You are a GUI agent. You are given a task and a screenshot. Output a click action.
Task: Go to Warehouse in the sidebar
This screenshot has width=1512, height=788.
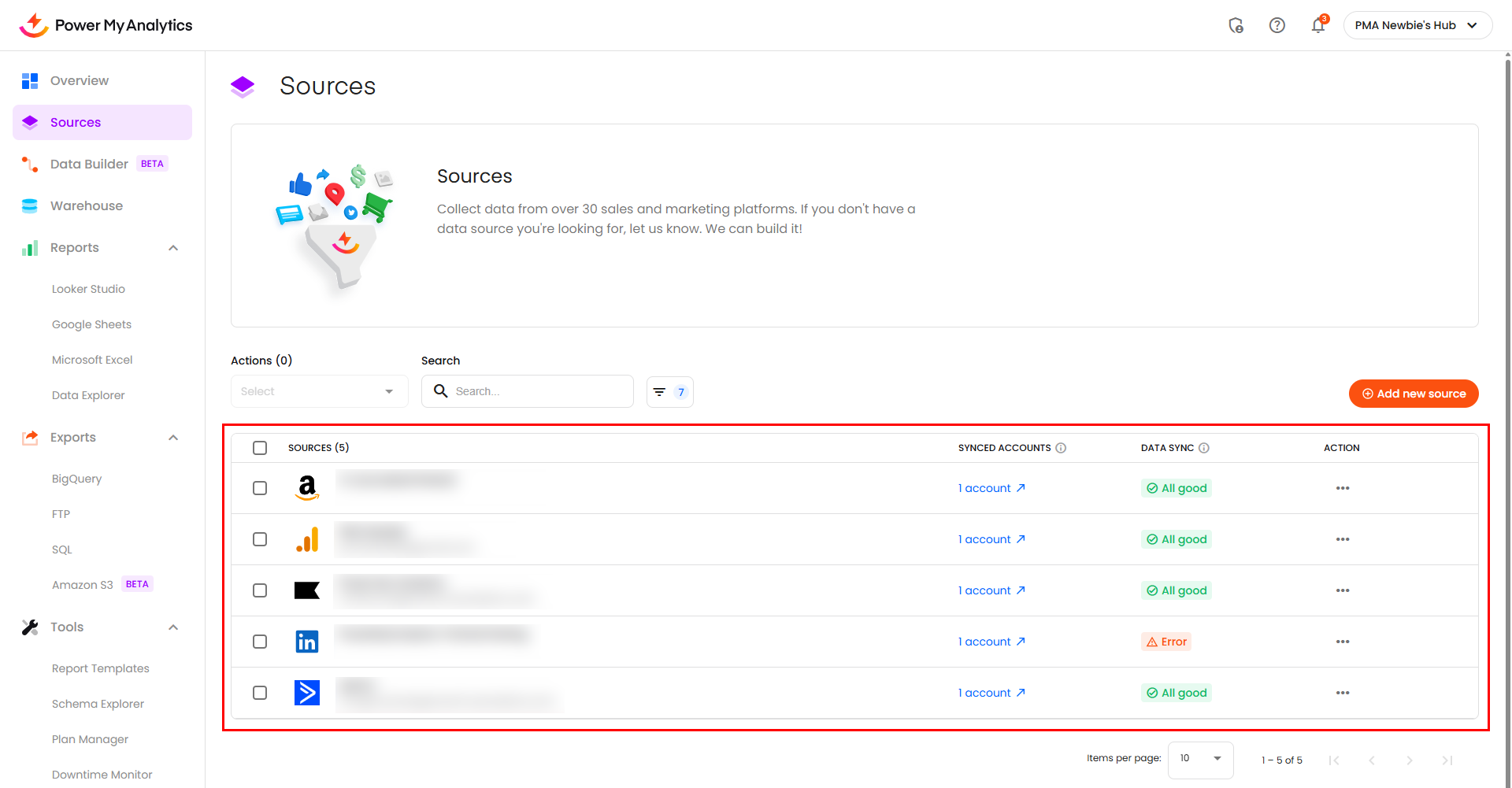point(87,205)
